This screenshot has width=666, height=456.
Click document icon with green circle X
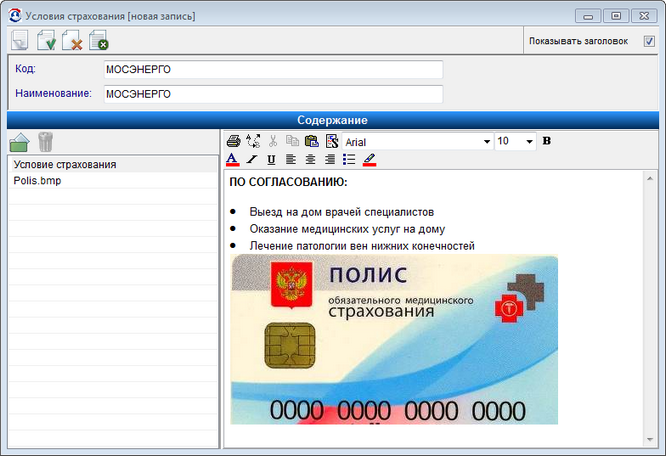click(x=99, y=40)
